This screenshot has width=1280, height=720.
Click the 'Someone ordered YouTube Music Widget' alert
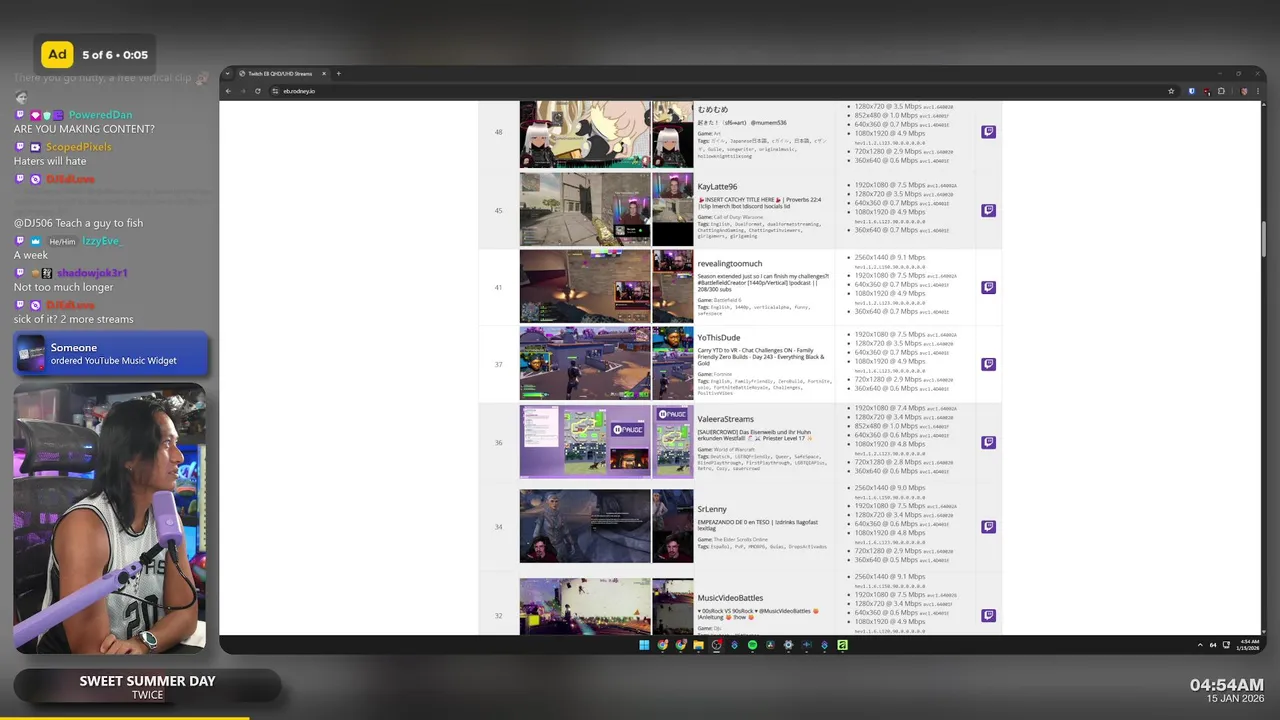point(110,354)
